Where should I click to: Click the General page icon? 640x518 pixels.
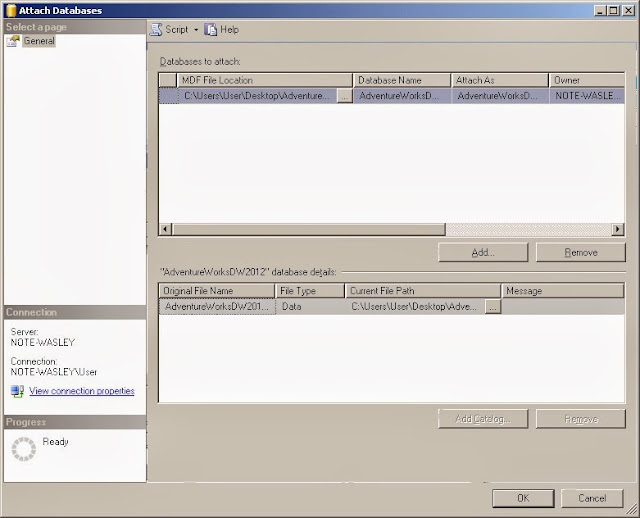point(13,41)
